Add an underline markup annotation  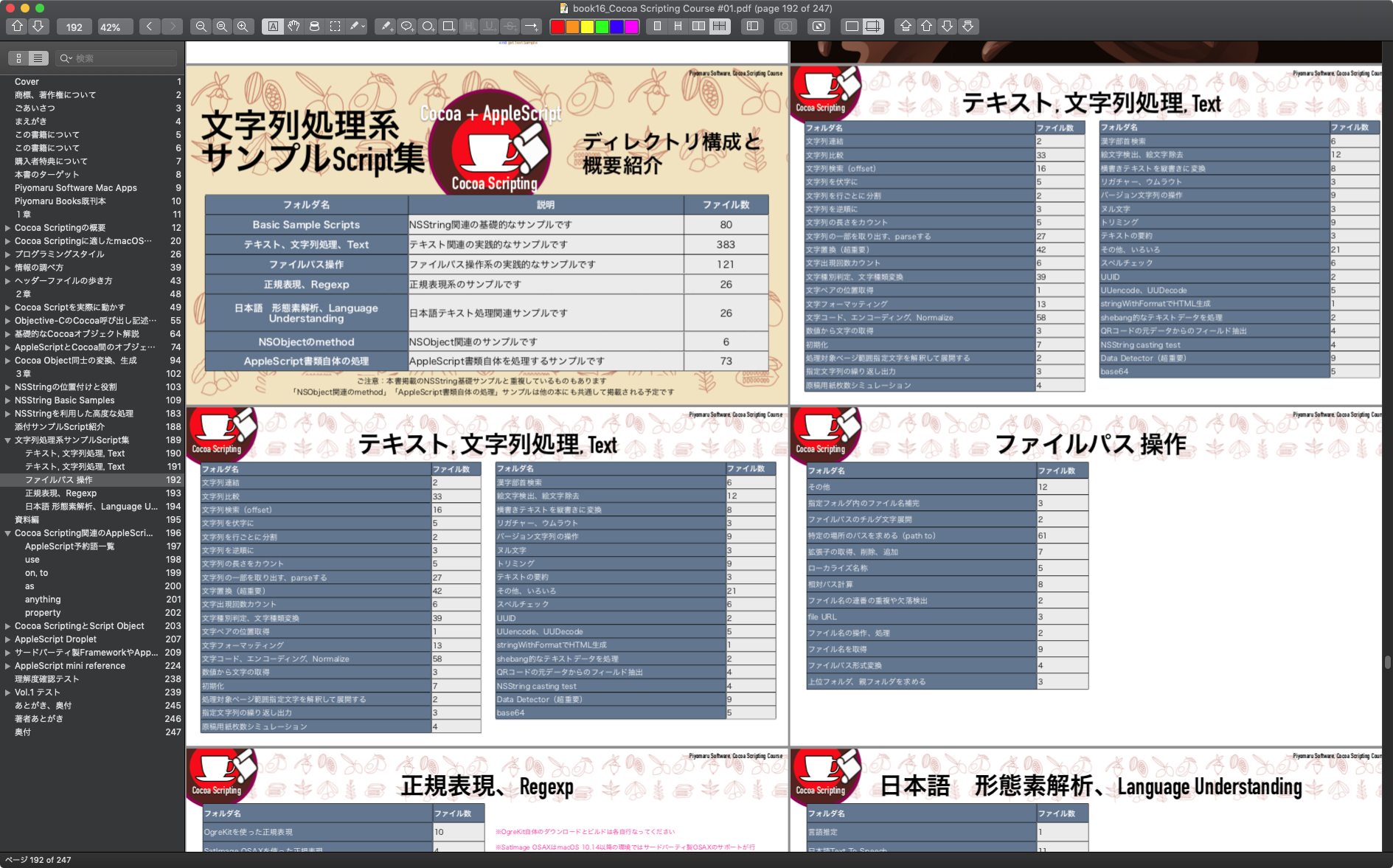click(489, 27)
